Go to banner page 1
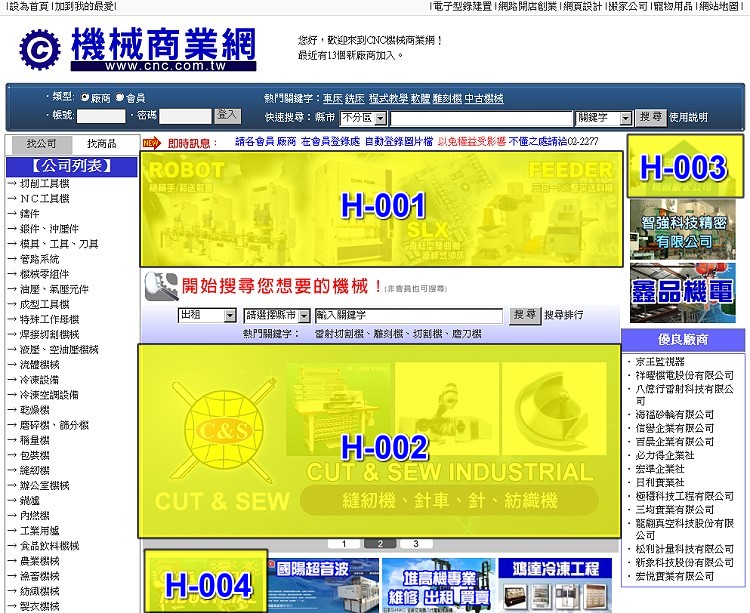The image size is (750, 613). [344, 544]
